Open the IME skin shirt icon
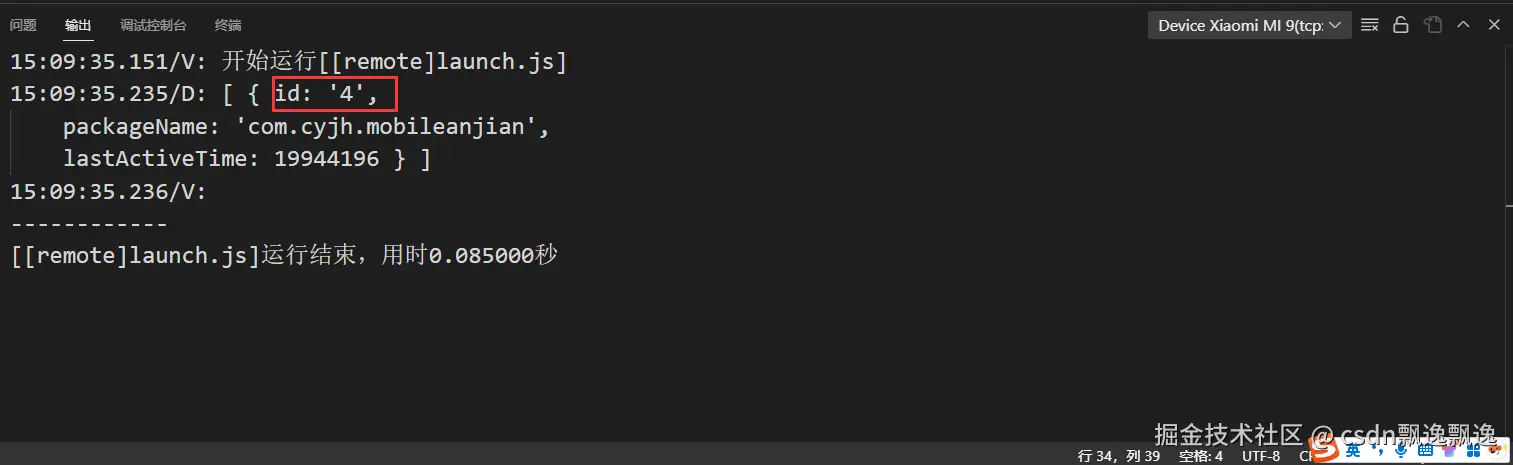1513x465 pixels. [x=1449, y=451]
